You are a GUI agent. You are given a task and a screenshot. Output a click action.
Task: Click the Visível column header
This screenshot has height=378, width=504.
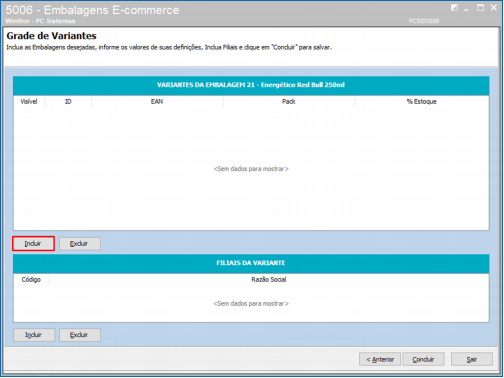pos(29,101)
